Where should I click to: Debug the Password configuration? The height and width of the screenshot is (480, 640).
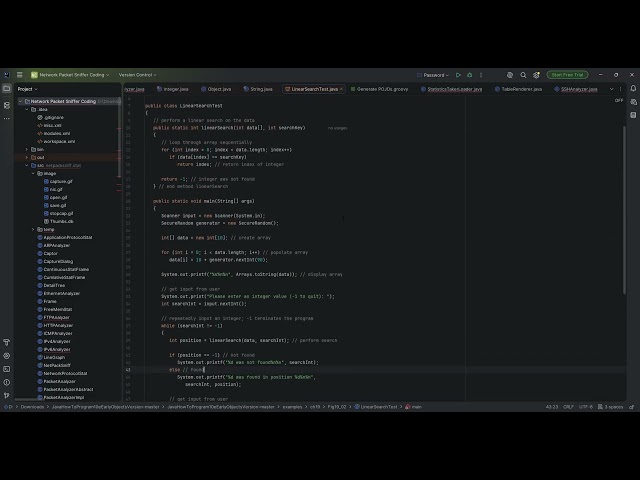[x=469, y=75]
